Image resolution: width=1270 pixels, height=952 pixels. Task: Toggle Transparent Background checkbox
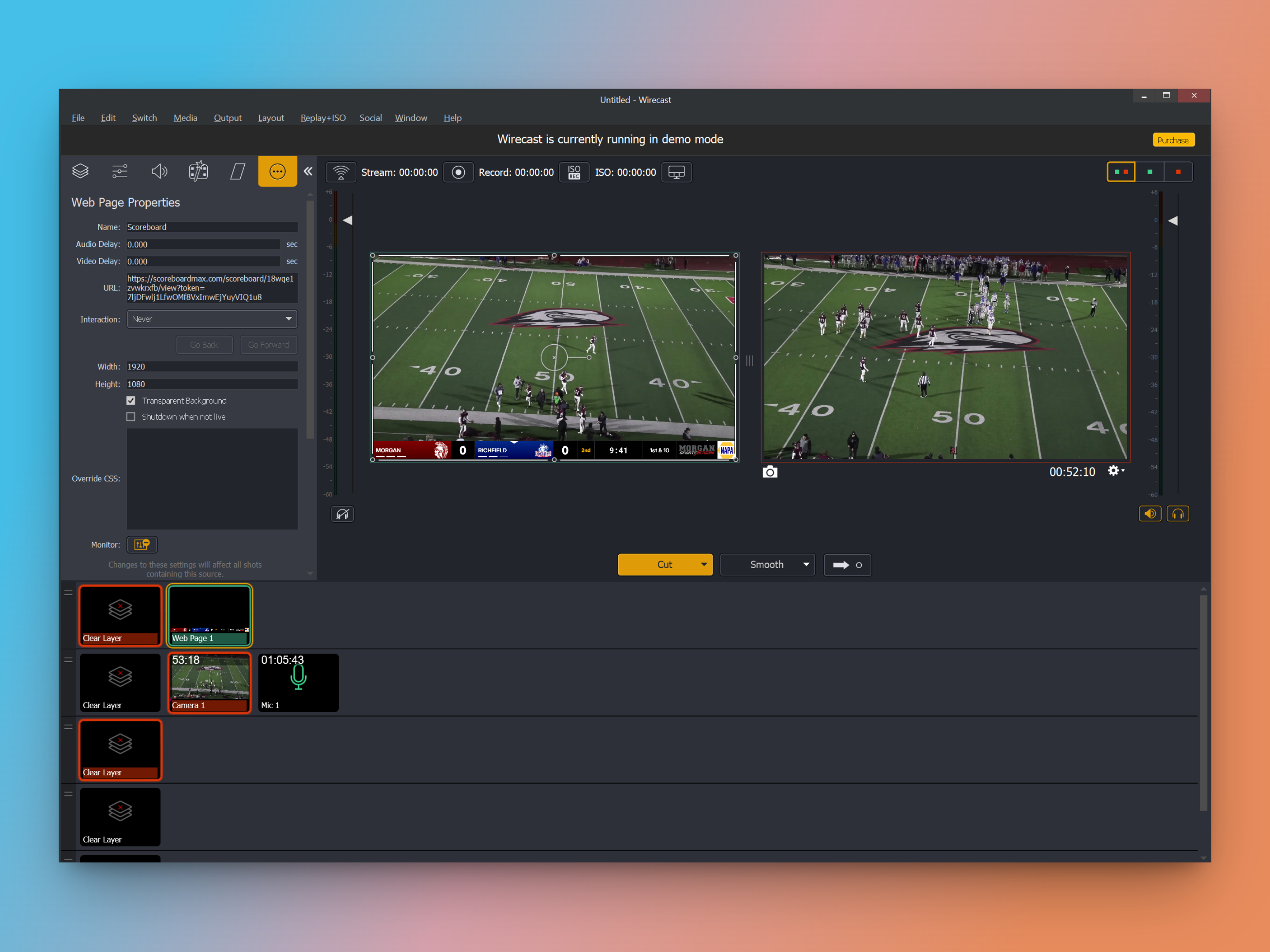click(x=131, y=401)
